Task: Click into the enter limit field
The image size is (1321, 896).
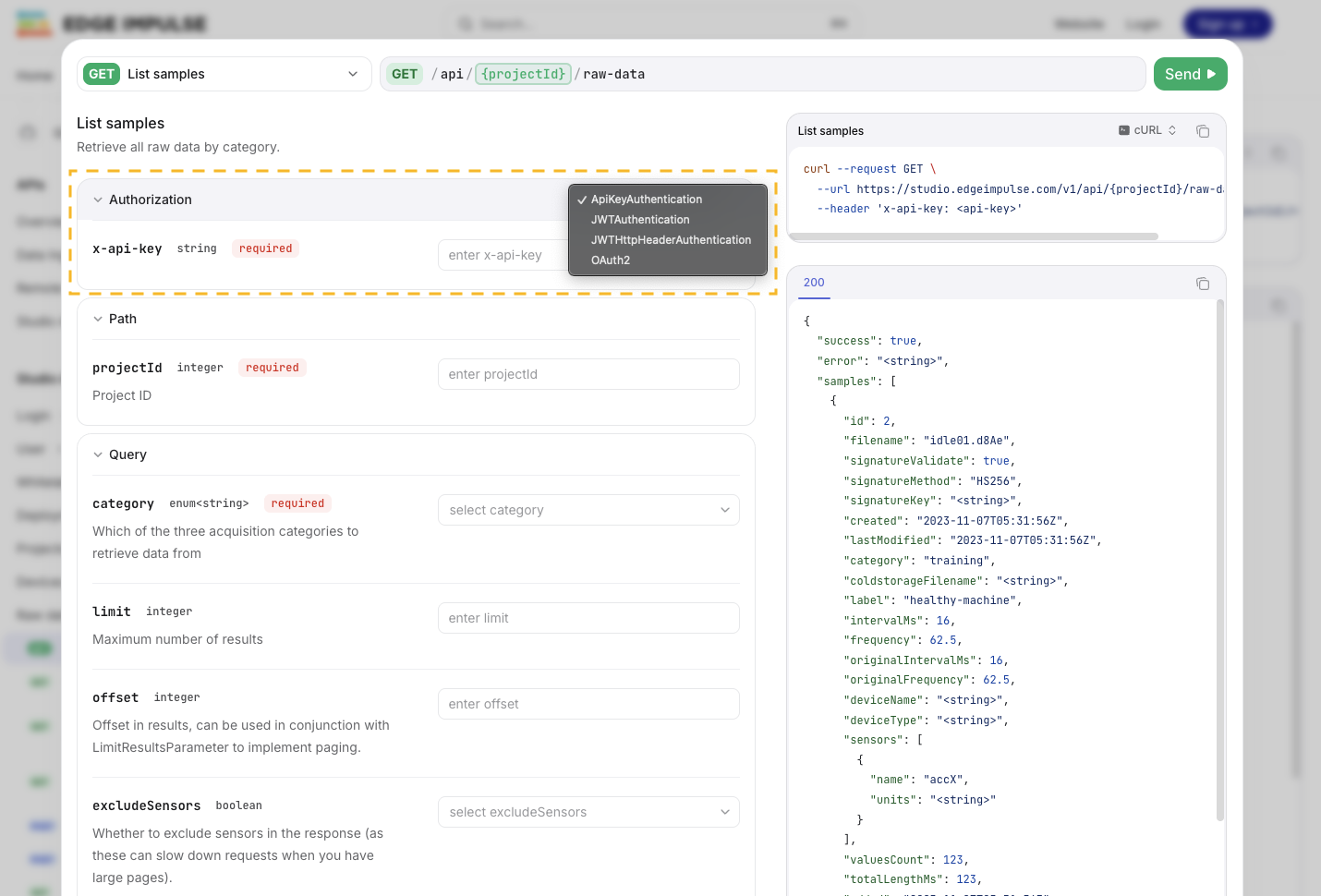Action: [x=588, y=618]
